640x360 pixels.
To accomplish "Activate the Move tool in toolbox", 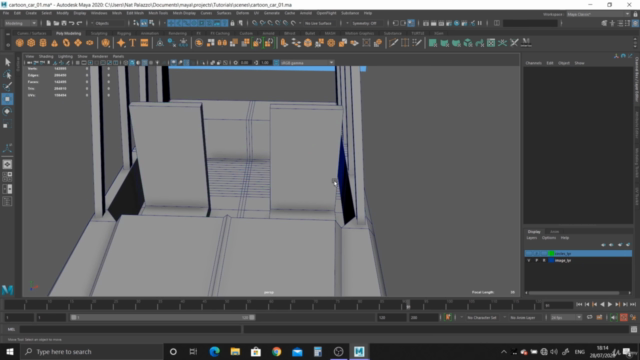I will (7, 99).
